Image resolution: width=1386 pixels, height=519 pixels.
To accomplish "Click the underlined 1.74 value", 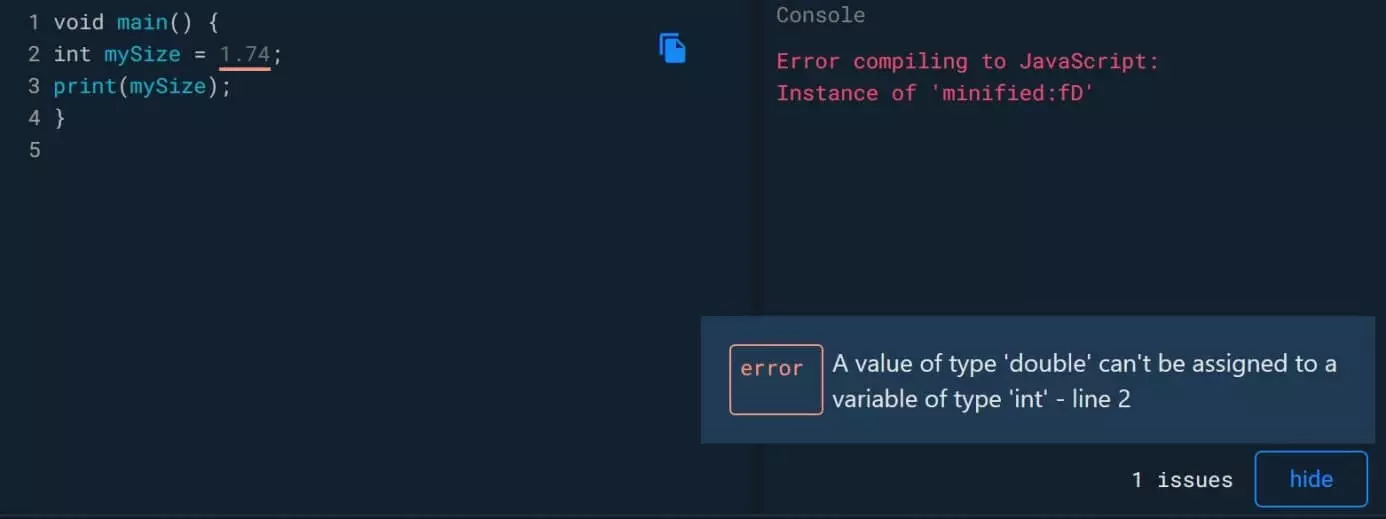I will pos(245,54).
